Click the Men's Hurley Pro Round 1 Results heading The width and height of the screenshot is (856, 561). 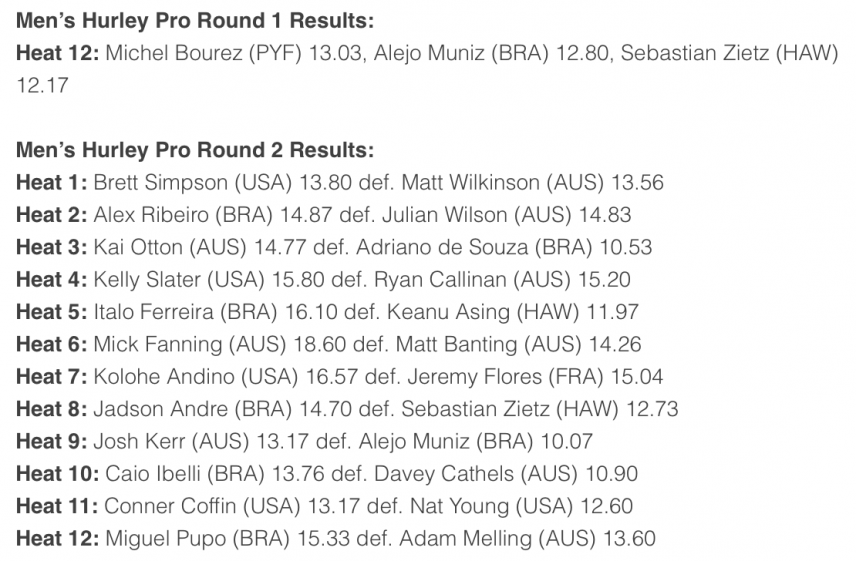[195, 21]
